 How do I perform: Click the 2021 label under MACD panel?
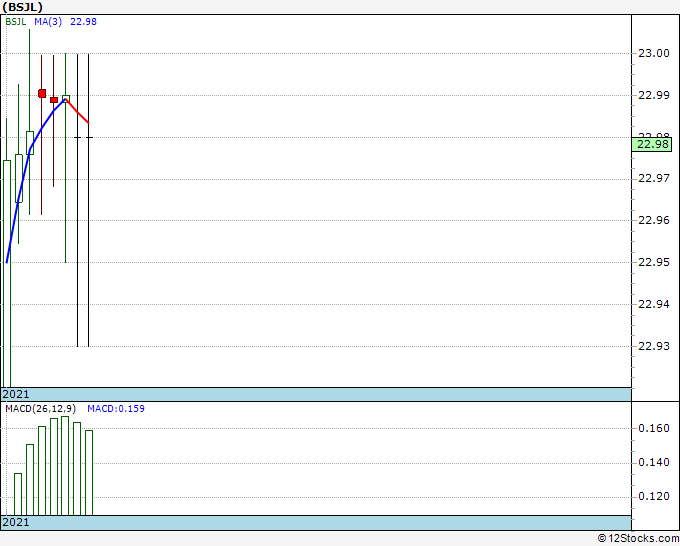[16, 522]
